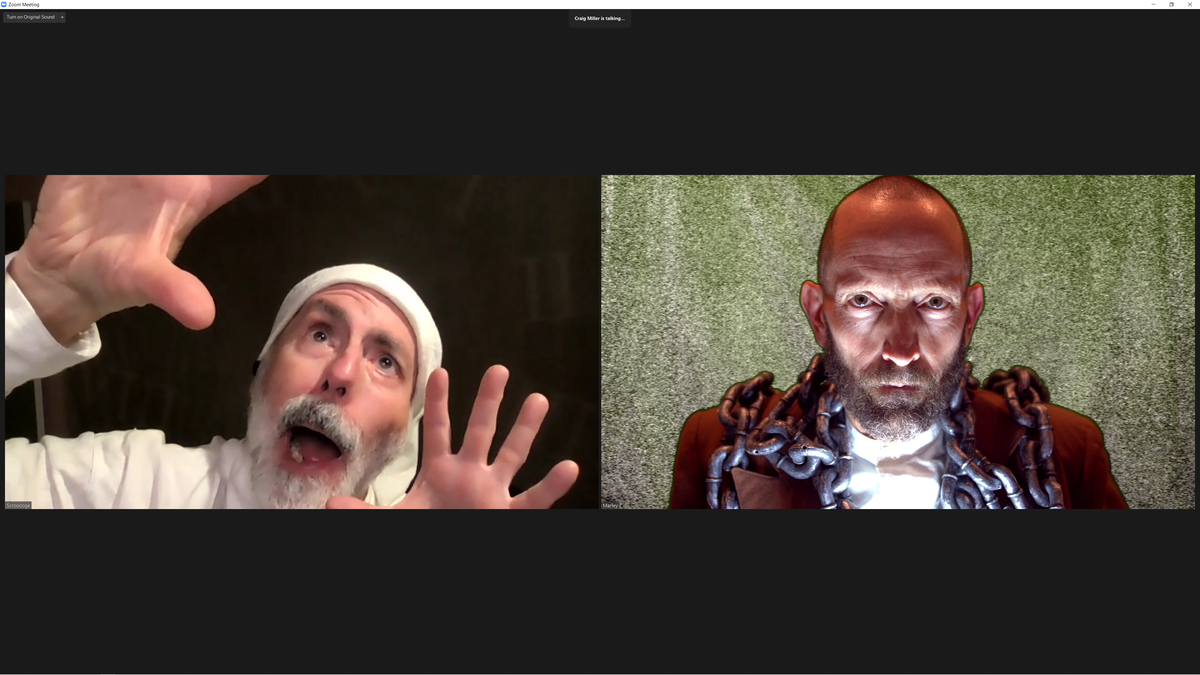
Task: Select the Scrooge participant video tile
Action: click(x=302, y=342)
